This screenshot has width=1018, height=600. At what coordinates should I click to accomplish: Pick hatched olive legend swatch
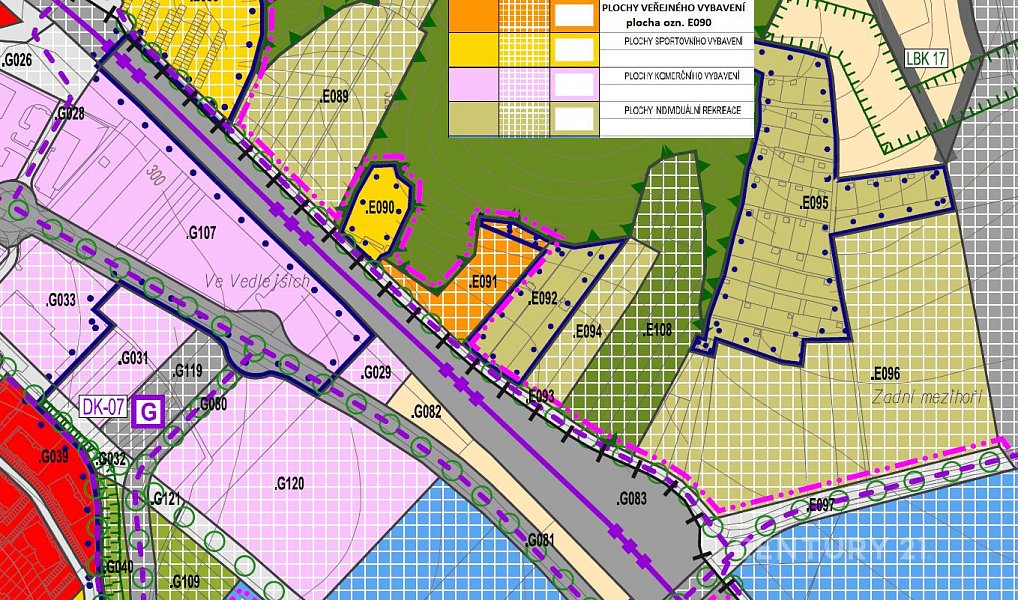[524, 119]
